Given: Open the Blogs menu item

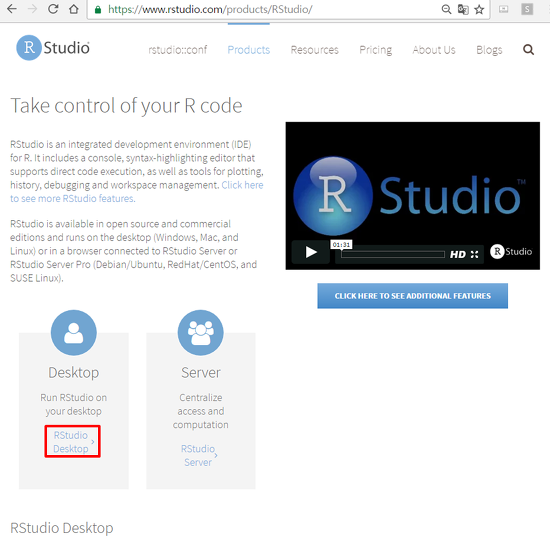Looking at the screenshot, I should click(x=489, y=50).
